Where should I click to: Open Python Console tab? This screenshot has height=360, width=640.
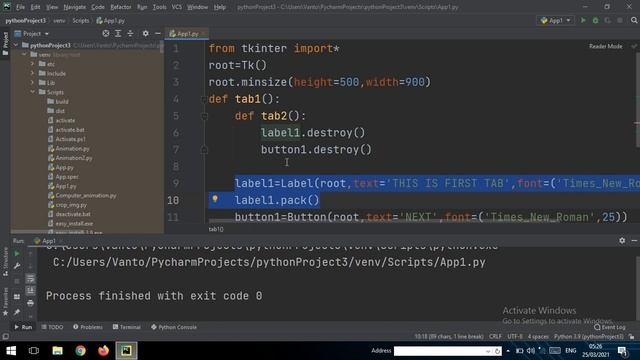click(174, 327)
